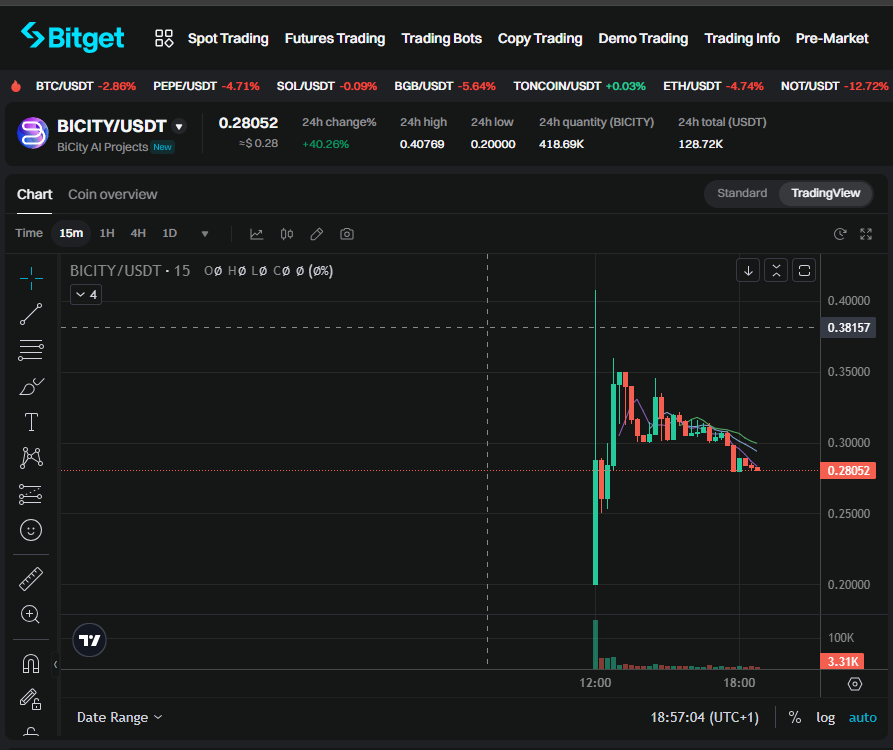Click PEPE/USDT ticker link

[206, 86]
